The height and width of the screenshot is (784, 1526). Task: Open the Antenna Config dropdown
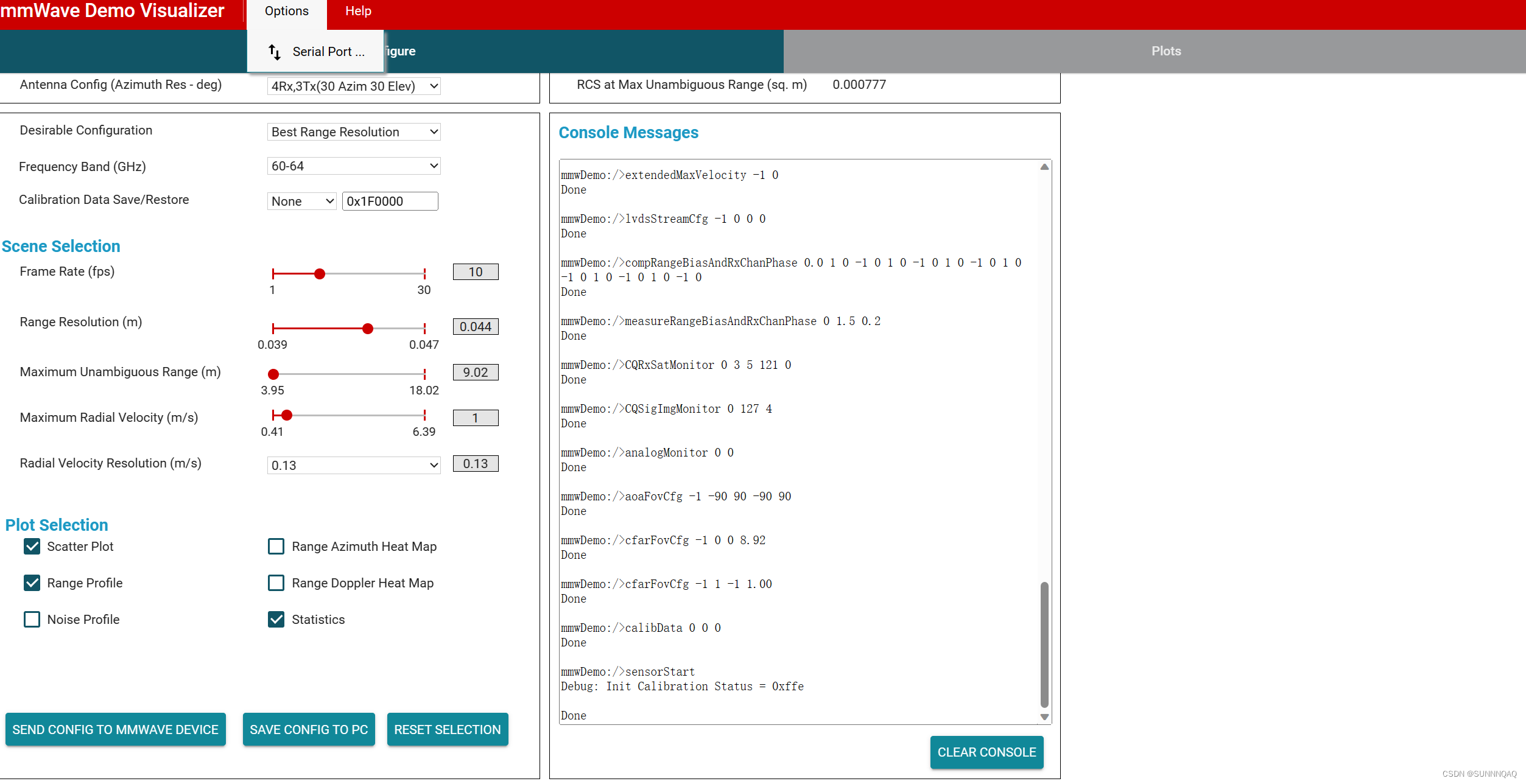(x=353, y=86)
